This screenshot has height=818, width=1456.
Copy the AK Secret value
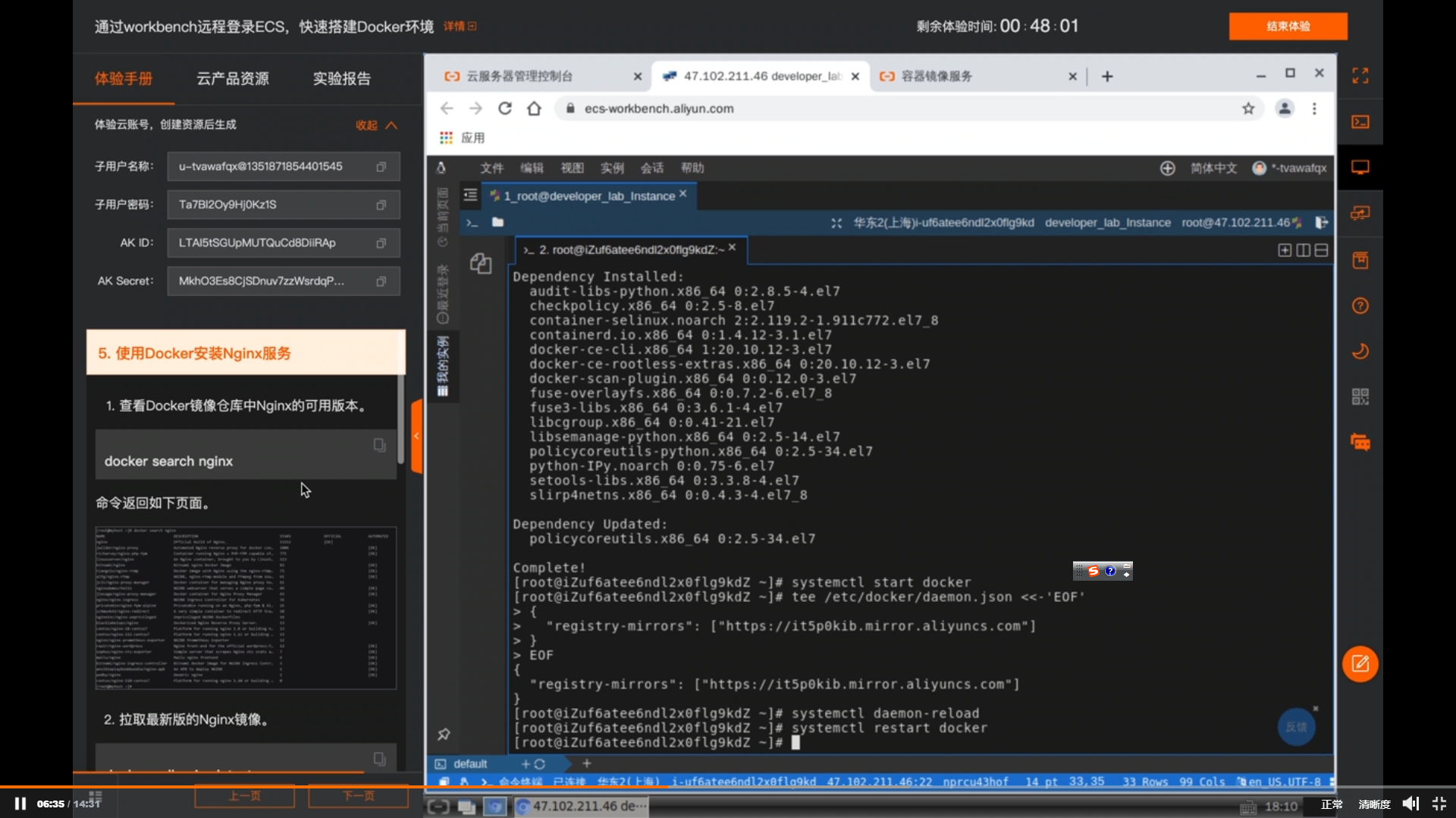[381, 281]
